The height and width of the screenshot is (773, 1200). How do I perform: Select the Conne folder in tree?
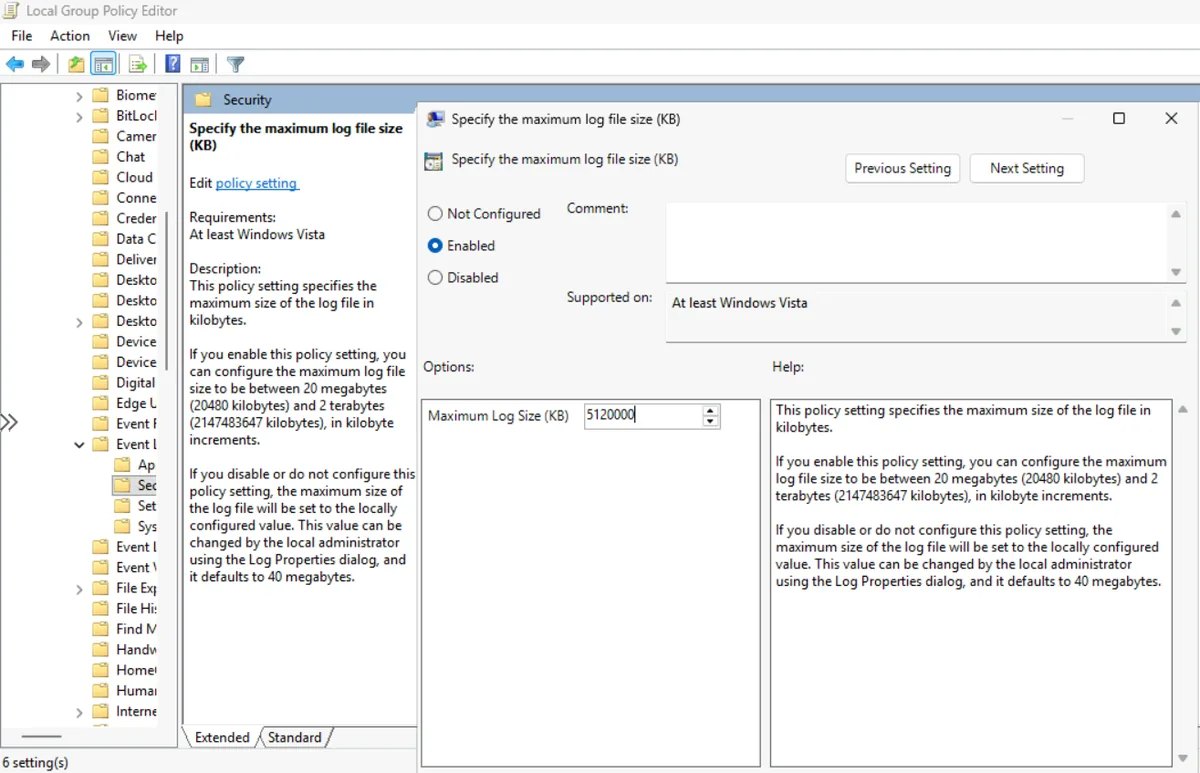pyautogui.click(x=124, y=198)
